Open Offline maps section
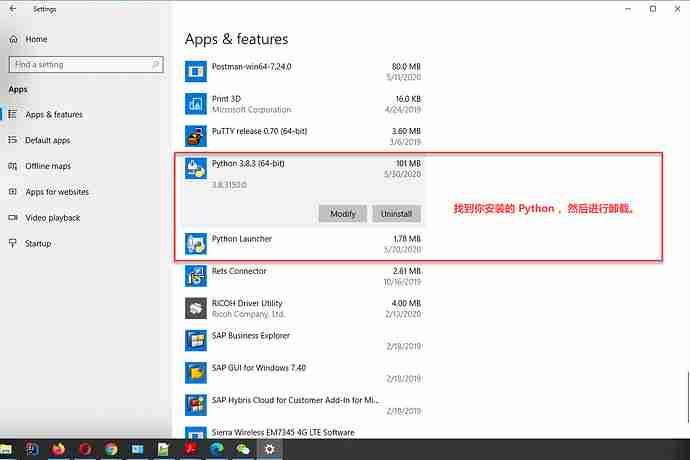 pos(40,166)
